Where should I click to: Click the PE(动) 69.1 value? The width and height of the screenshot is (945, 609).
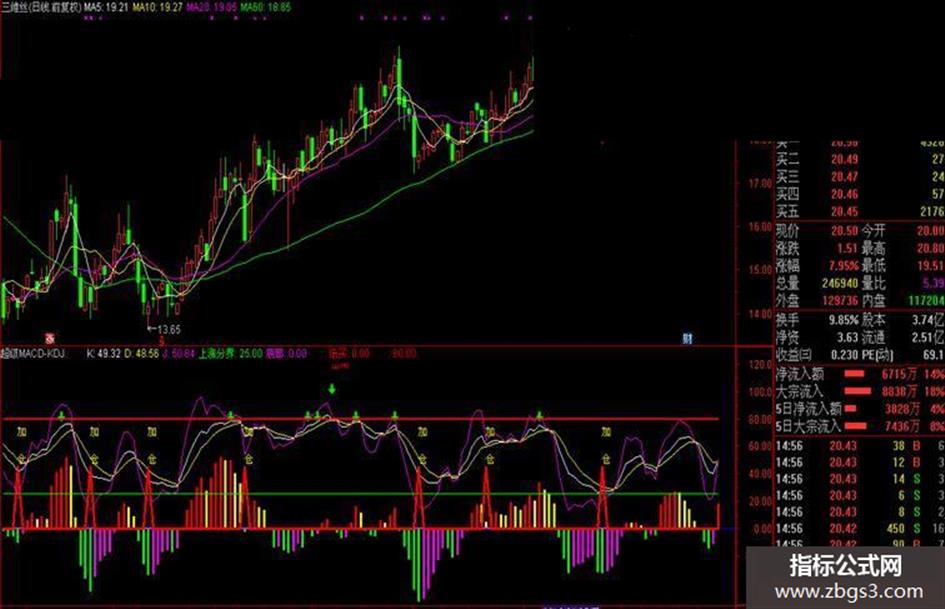pyautogui.click(x=934, y=355)
